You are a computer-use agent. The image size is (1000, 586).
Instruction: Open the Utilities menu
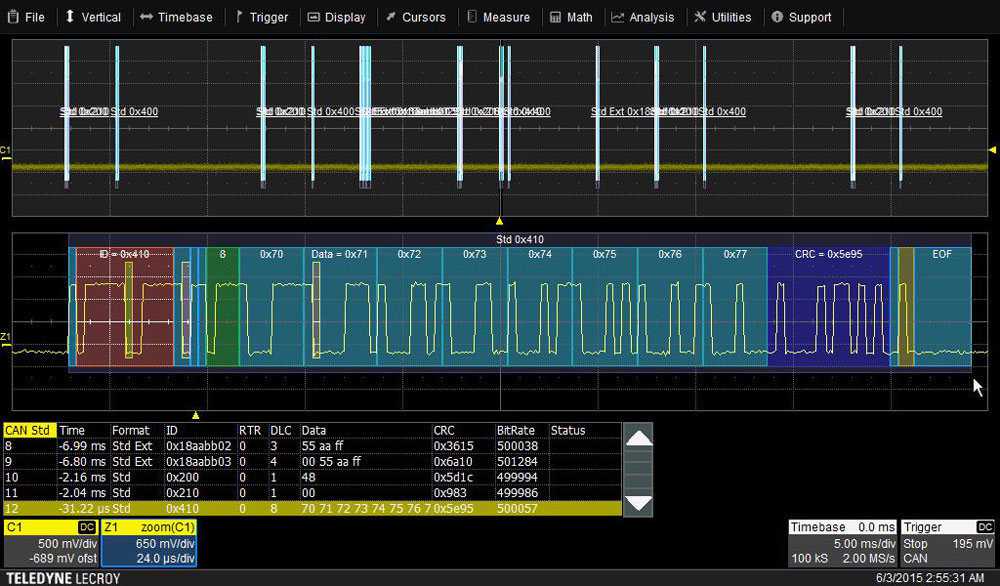(x=722, y=17)
